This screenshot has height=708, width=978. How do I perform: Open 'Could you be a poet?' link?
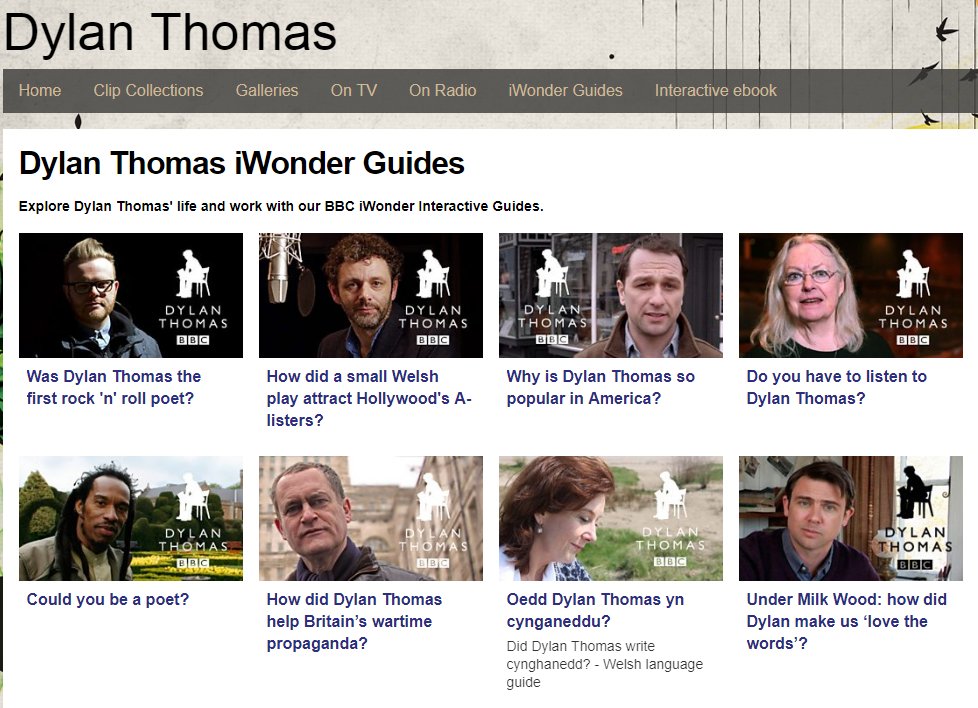click(108, 599)
